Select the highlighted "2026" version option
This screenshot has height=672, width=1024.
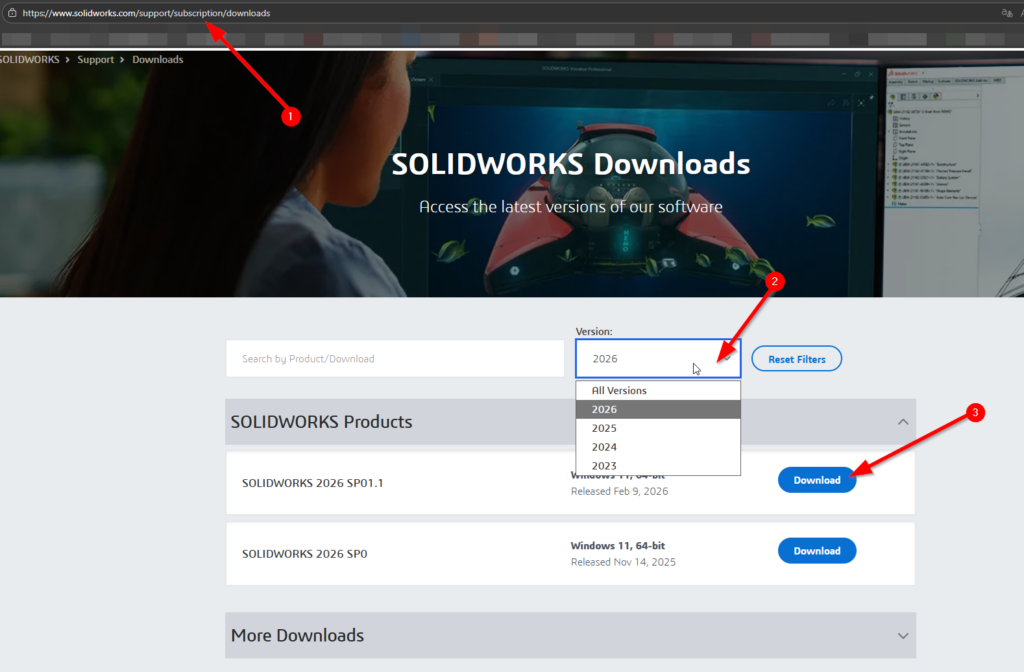604,408
